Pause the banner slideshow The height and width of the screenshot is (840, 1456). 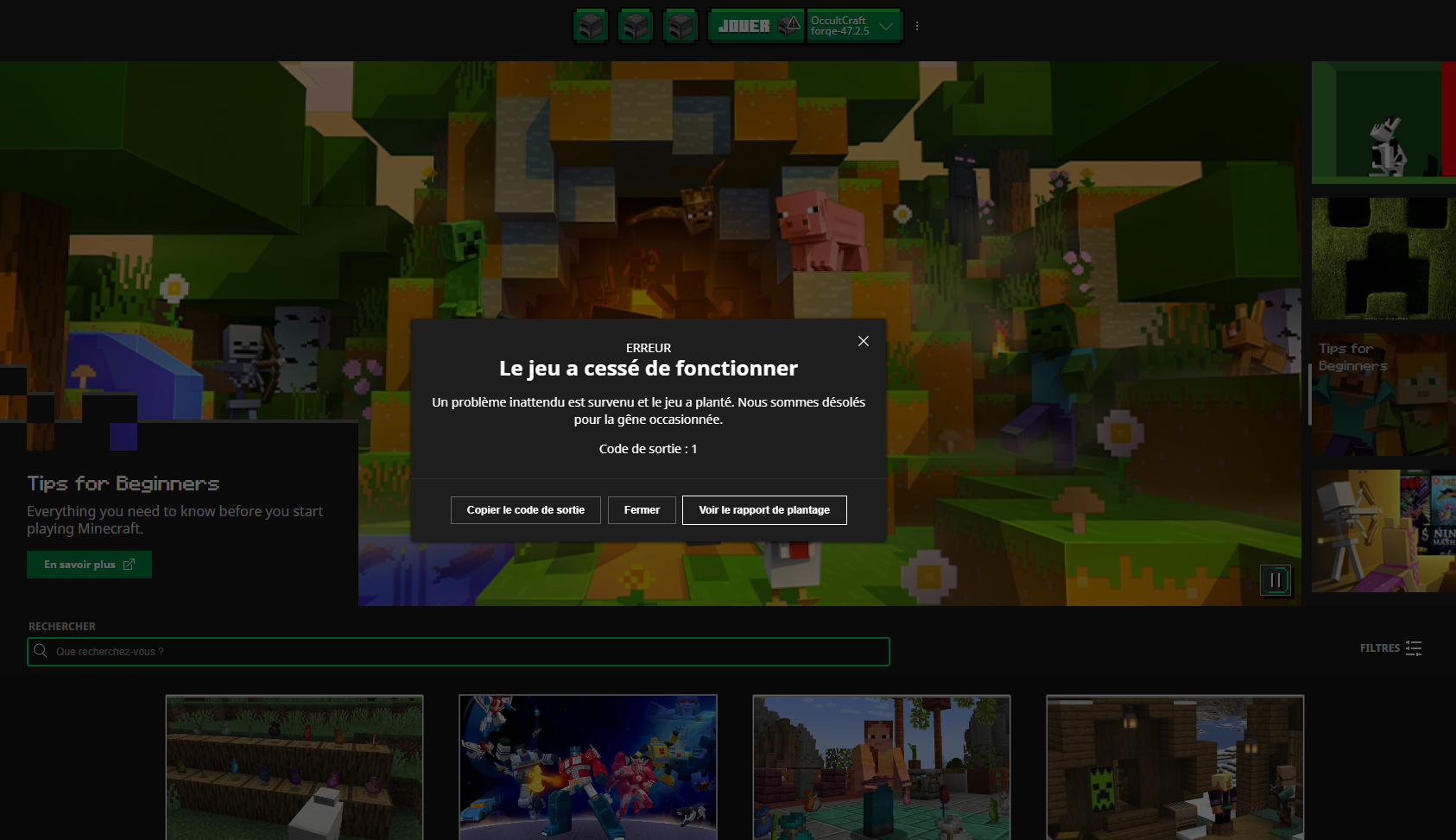tap(1276, 580)
